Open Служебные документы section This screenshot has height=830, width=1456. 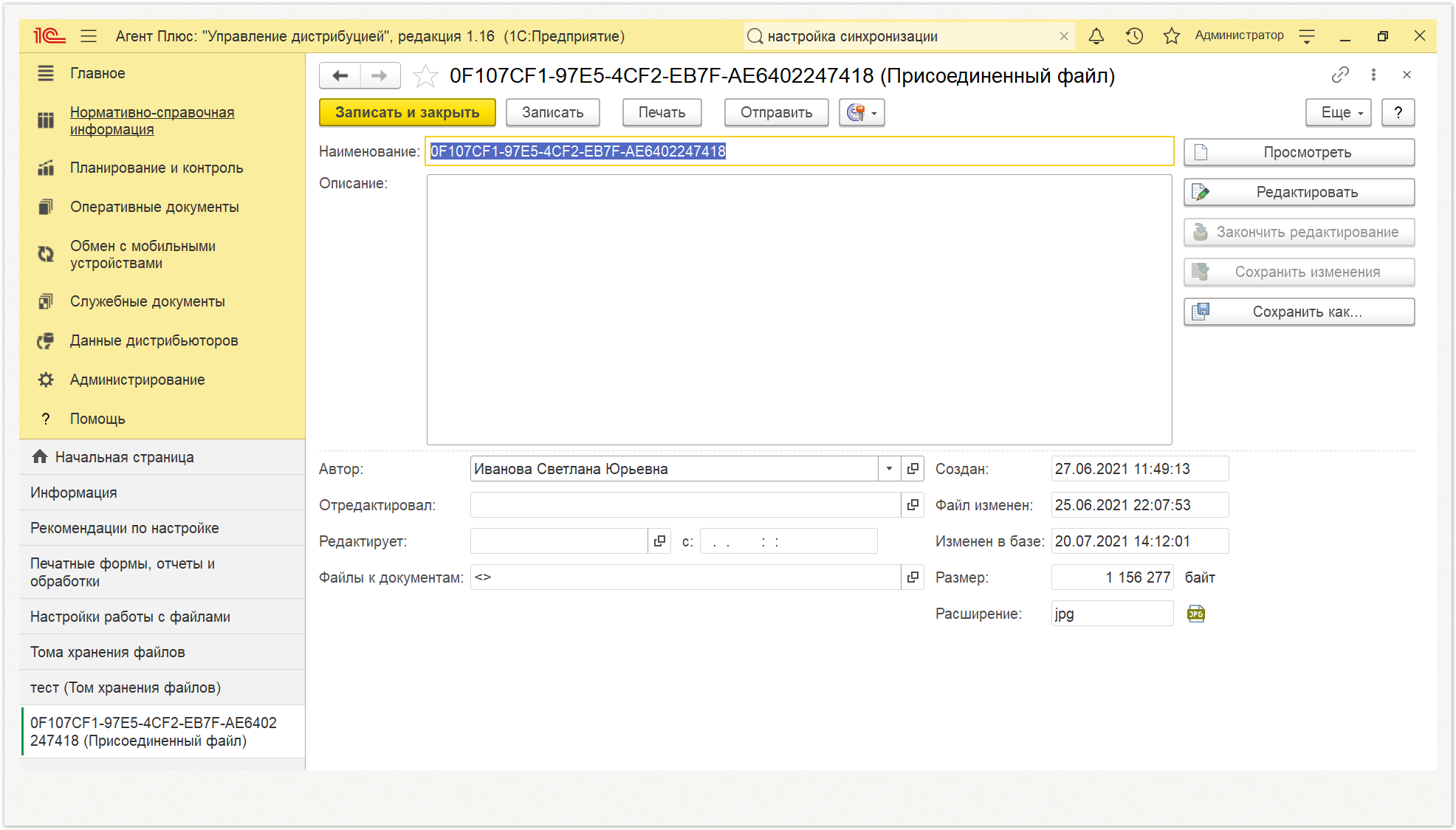(147, 301)
